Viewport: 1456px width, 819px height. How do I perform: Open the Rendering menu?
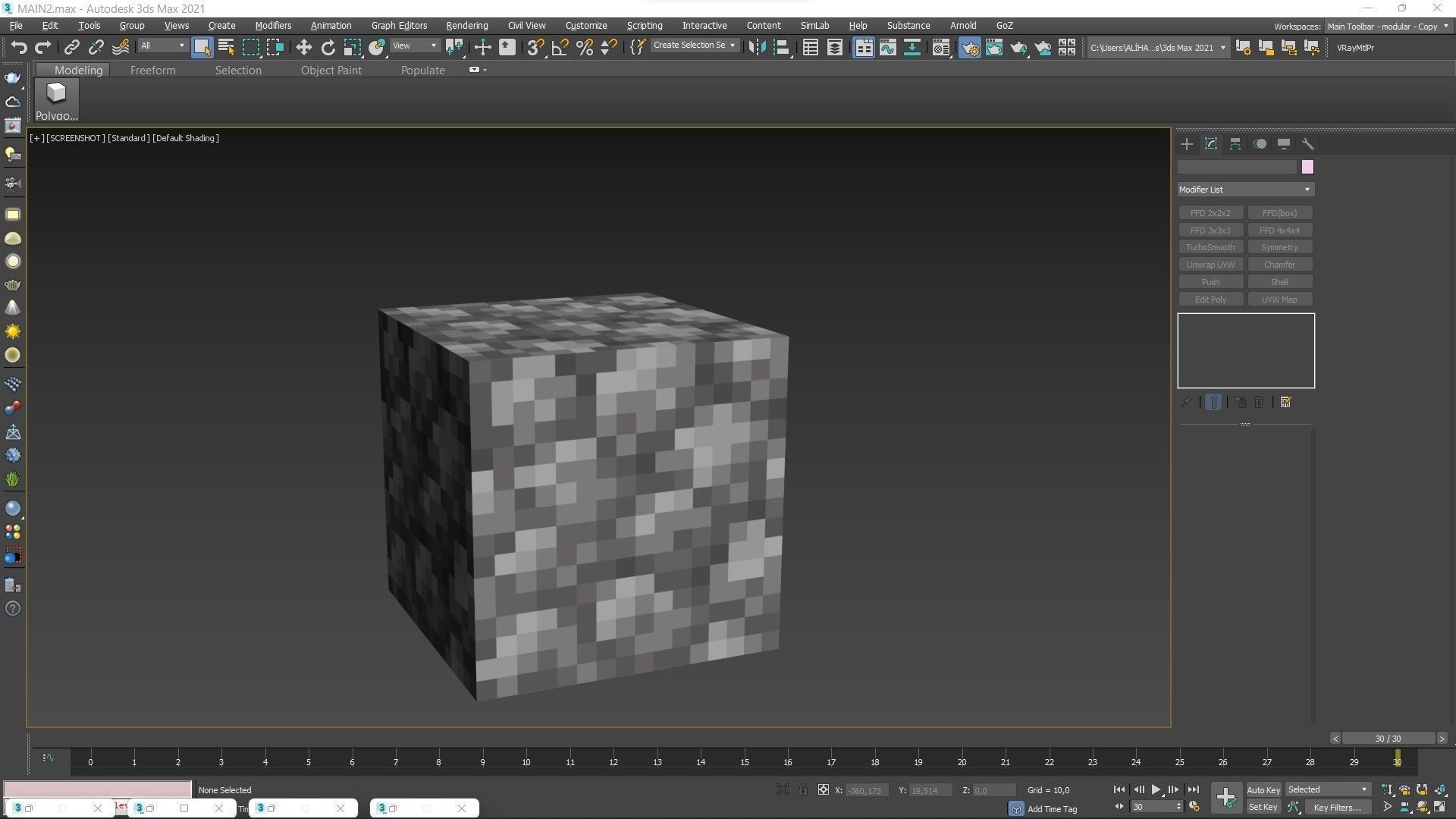click(466, 26)
